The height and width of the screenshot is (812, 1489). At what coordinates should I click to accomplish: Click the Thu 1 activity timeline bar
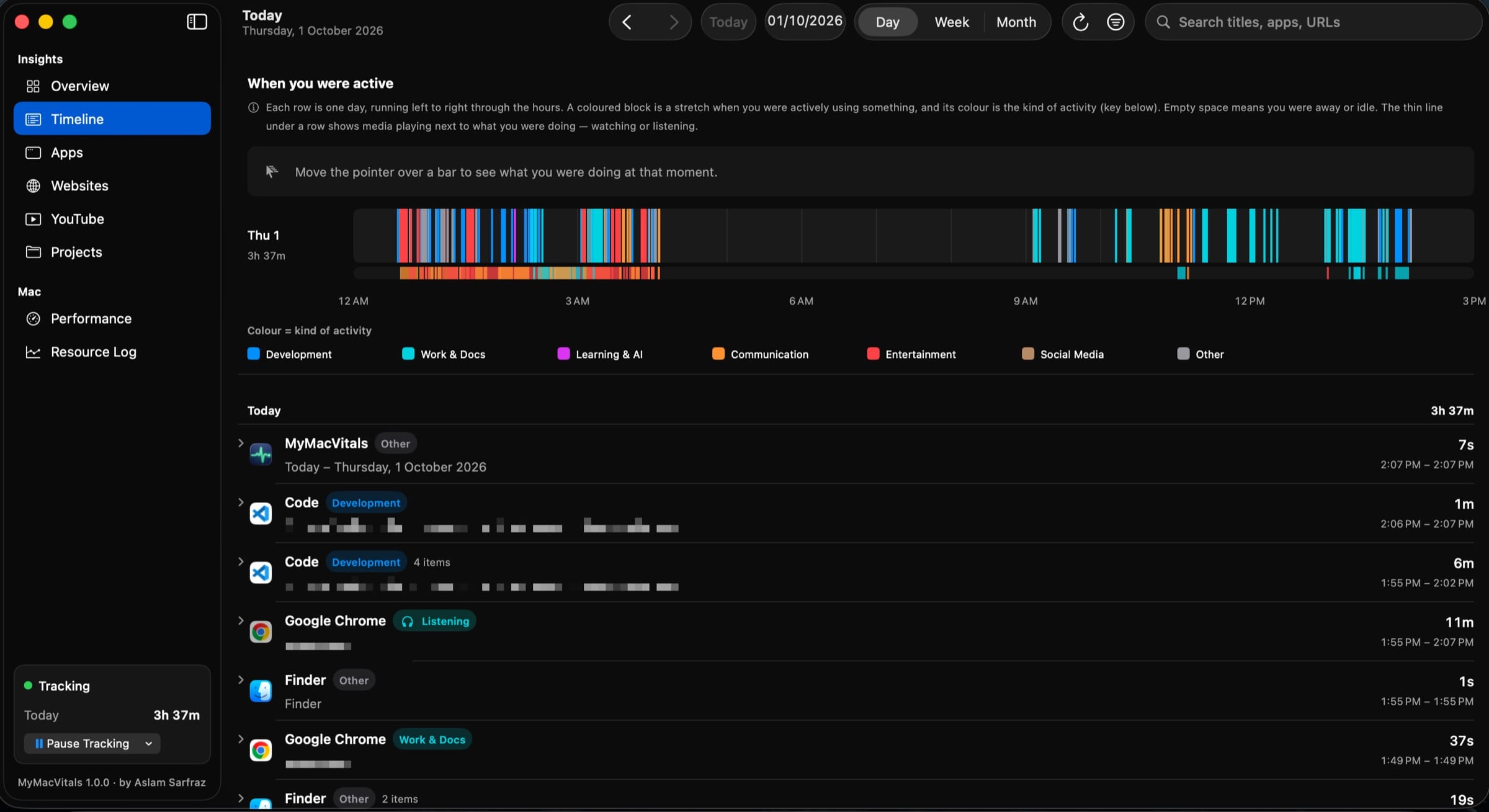tap(913, 236)
